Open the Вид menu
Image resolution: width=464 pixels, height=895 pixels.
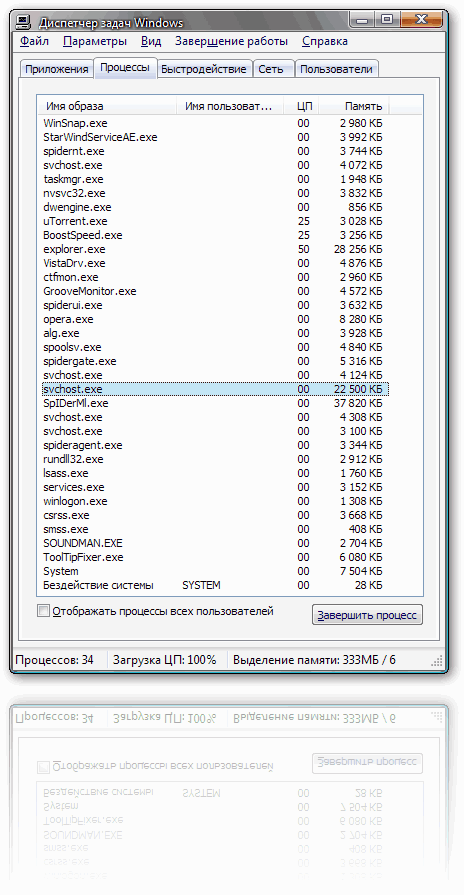(151, 42)
